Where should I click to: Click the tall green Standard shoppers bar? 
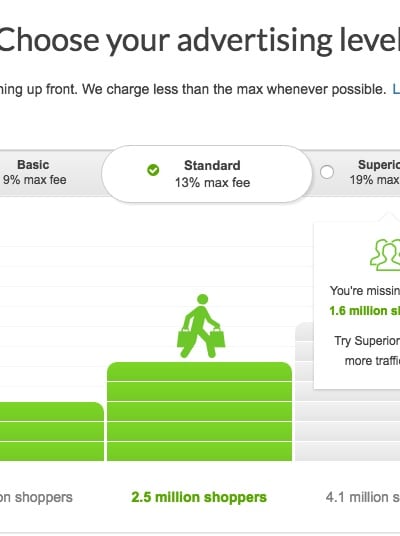[199, 412]
